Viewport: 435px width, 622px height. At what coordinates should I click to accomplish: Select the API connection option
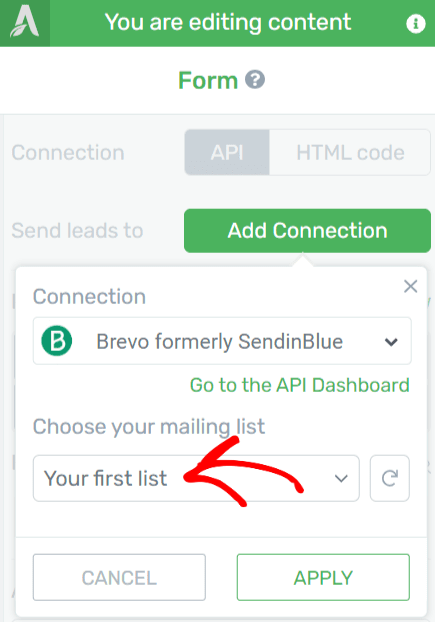click(227, 152)
